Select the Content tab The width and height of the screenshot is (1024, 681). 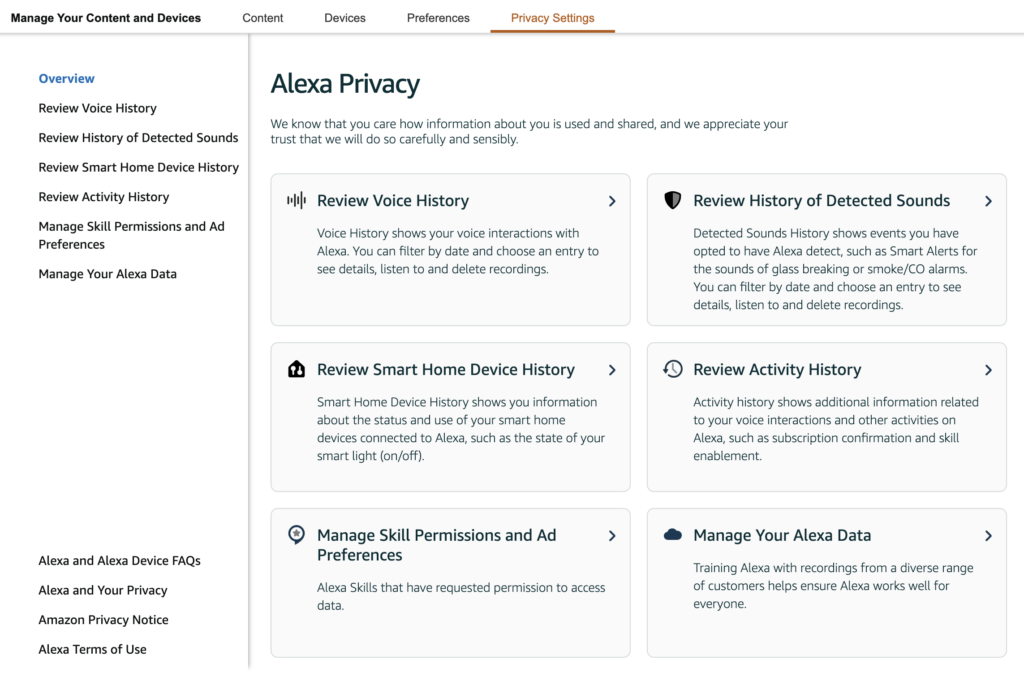[x=262, y=17]
